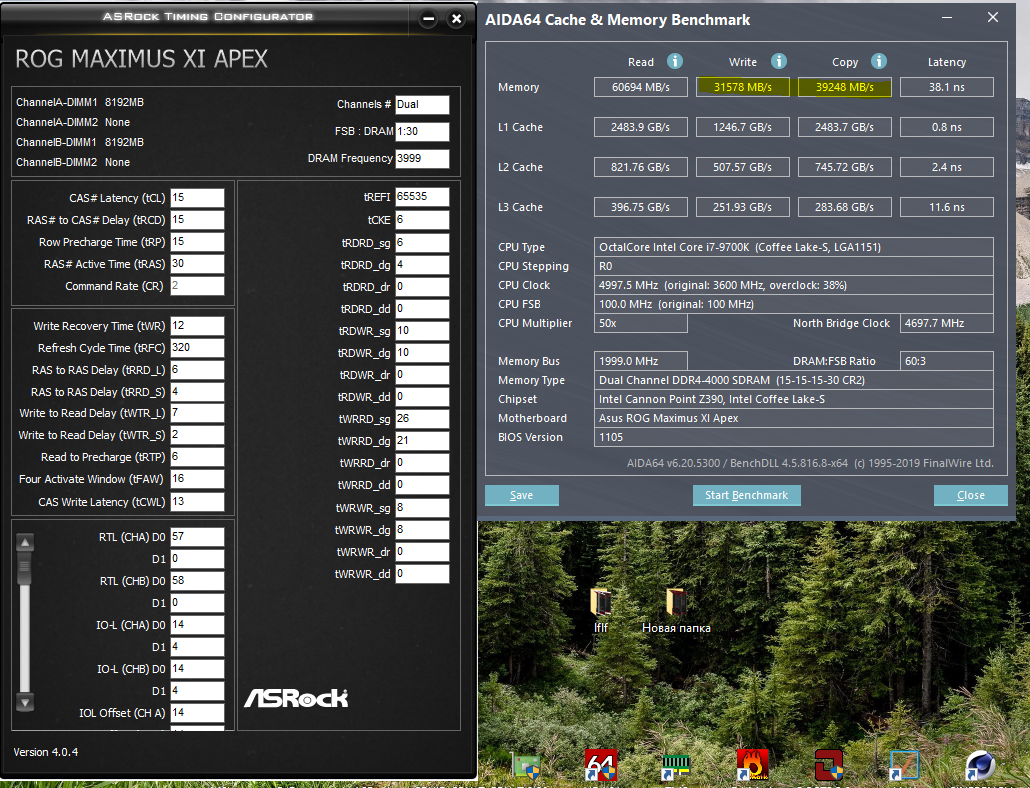Open the green memory module desktop shortcut
Image resolution: width=1030 pixels, height=788 pixels.
pos(675,766)
